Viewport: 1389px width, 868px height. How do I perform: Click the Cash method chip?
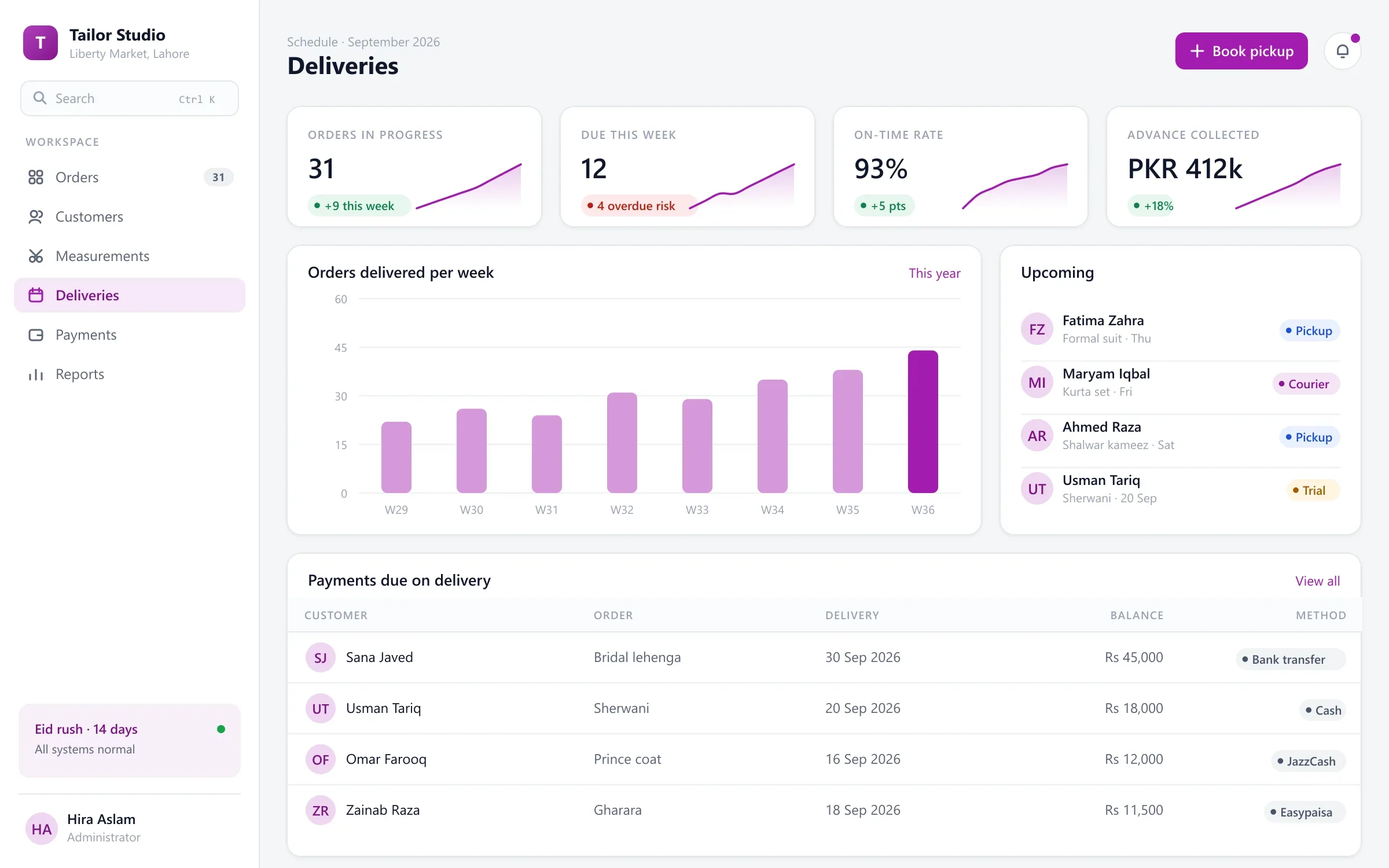pos(1322,710)
